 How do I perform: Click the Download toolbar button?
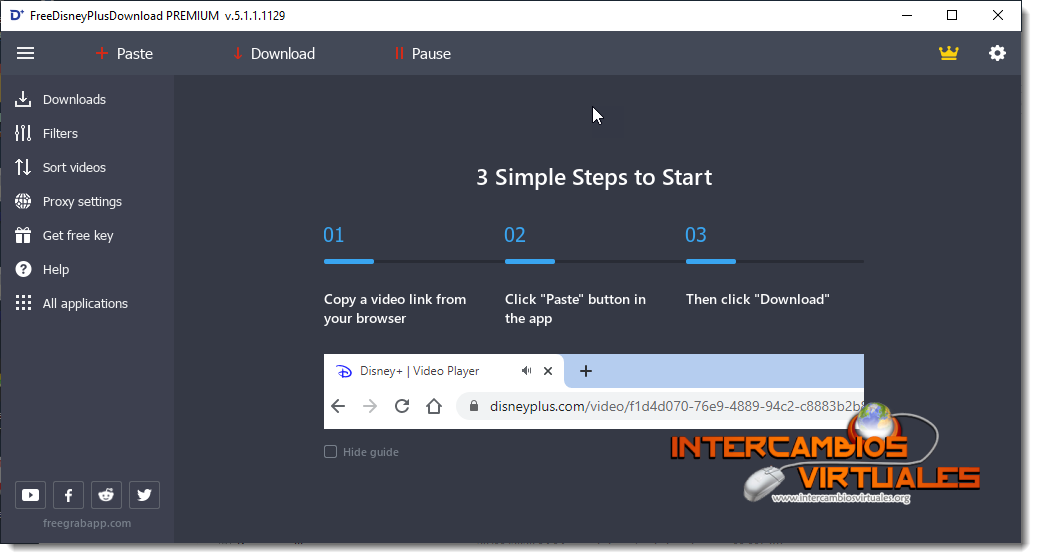pos(274,54)
